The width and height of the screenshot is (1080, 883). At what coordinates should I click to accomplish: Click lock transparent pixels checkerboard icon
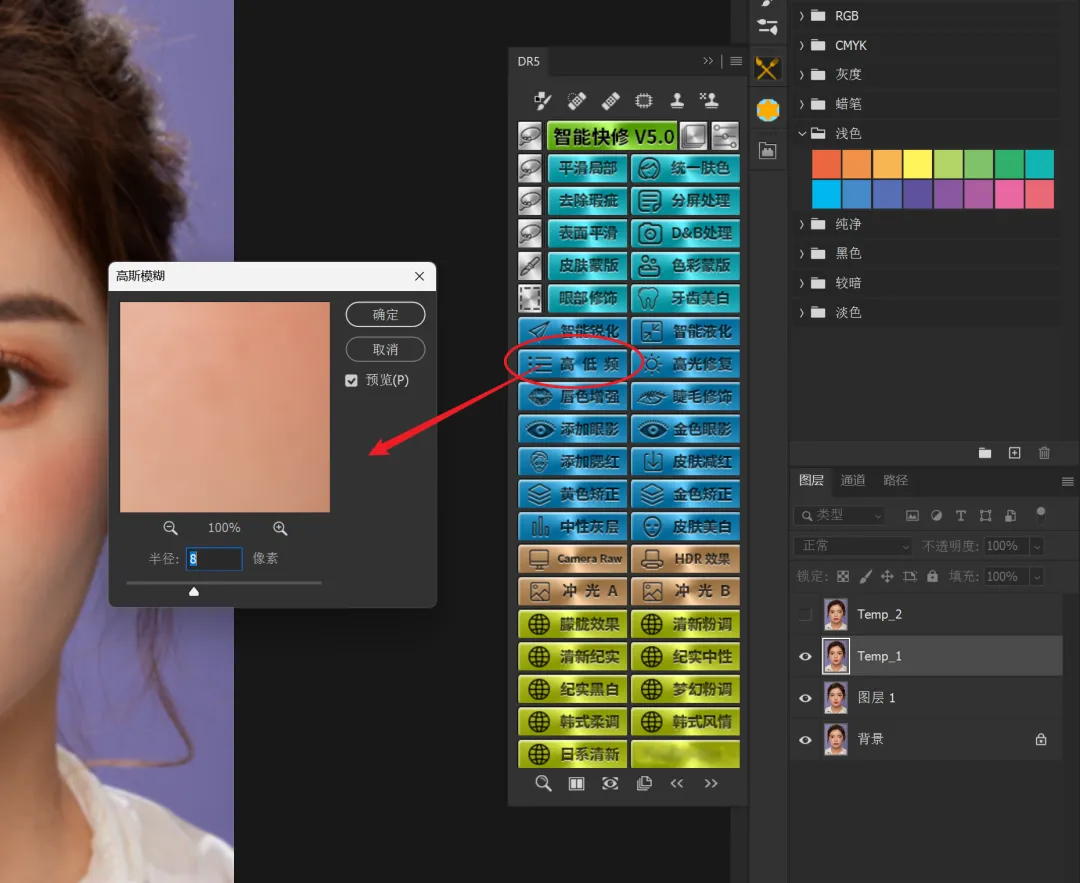click(x=843, y=576)
